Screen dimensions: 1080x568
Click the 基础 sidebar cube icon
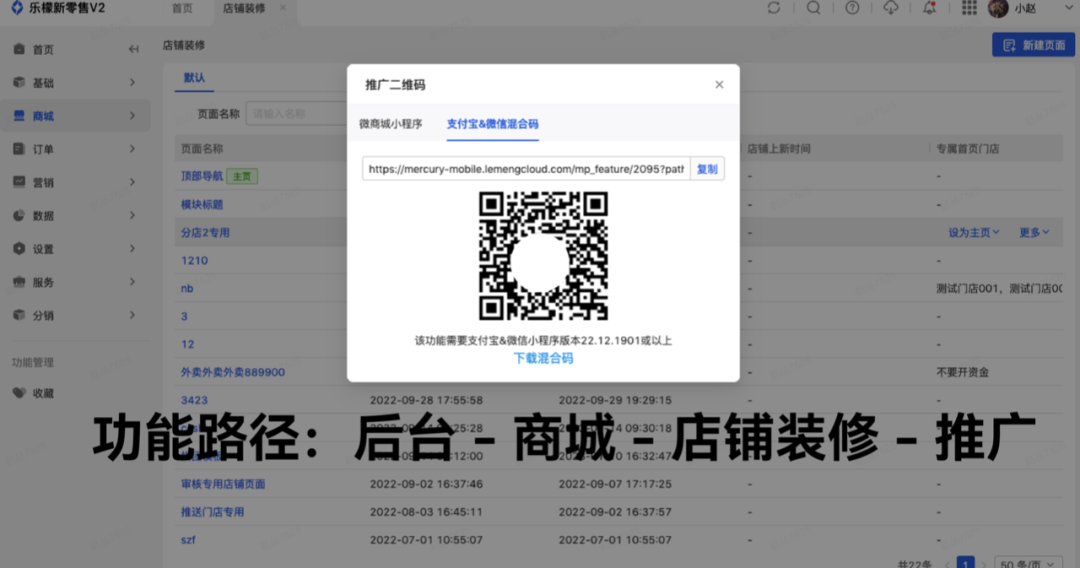tap(19, 82)
